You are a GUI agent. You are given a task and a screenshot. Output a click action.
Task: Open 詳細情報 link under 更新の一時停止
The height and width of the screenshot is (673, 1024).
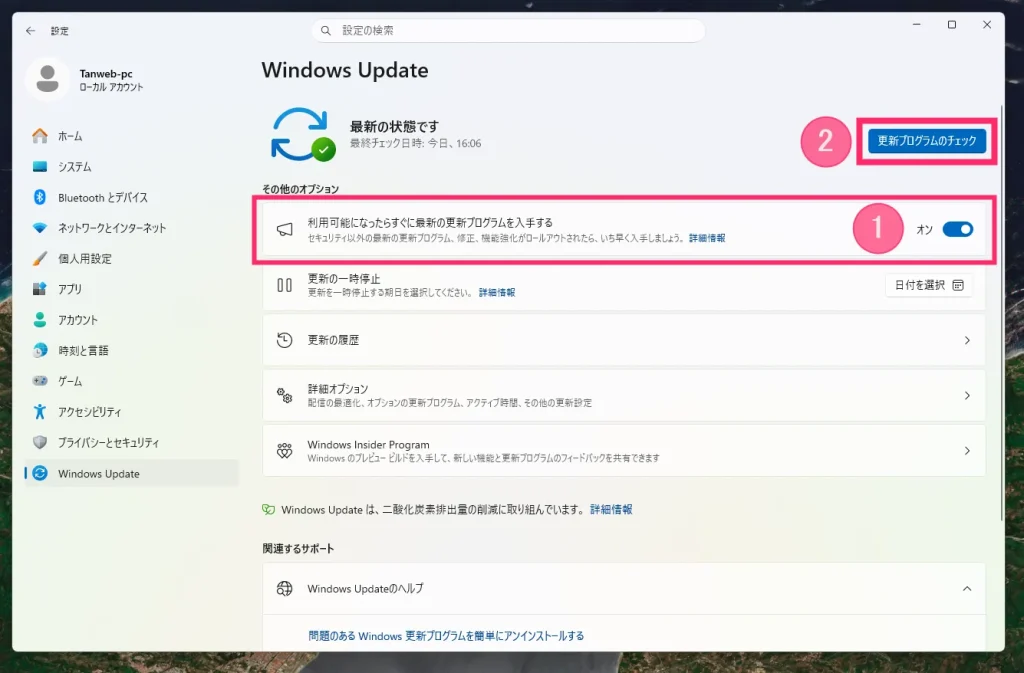coord(497,292)
